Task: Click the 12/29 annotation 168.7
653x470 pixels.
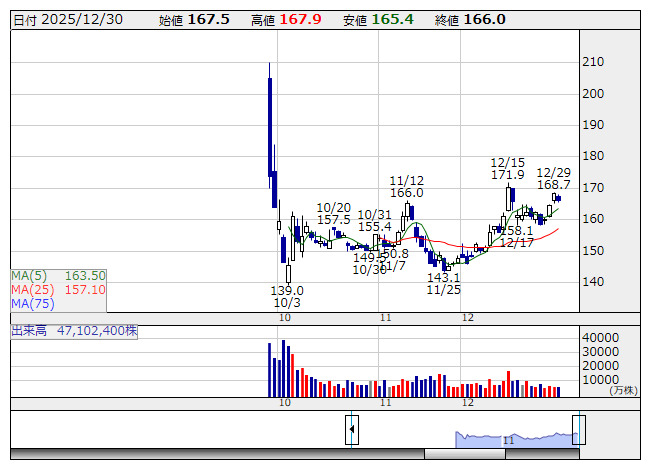Action: tap(554, 179)
